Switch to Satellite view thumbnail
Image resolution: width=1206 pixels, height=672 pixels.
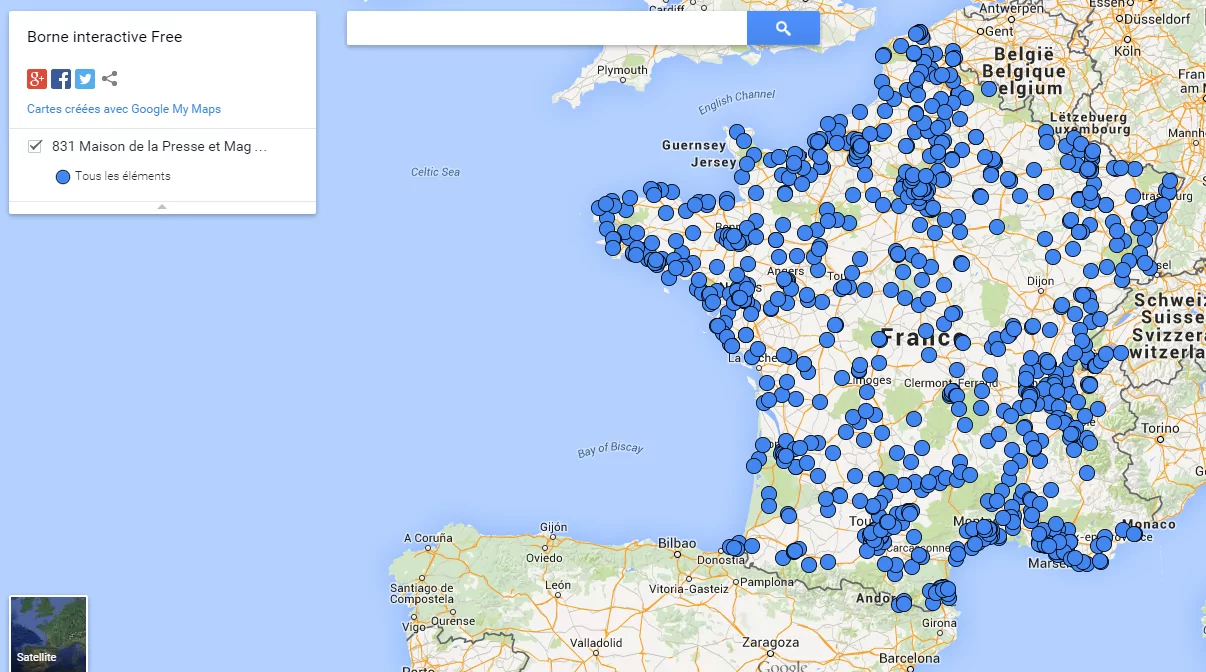click(x=48, y=634)
